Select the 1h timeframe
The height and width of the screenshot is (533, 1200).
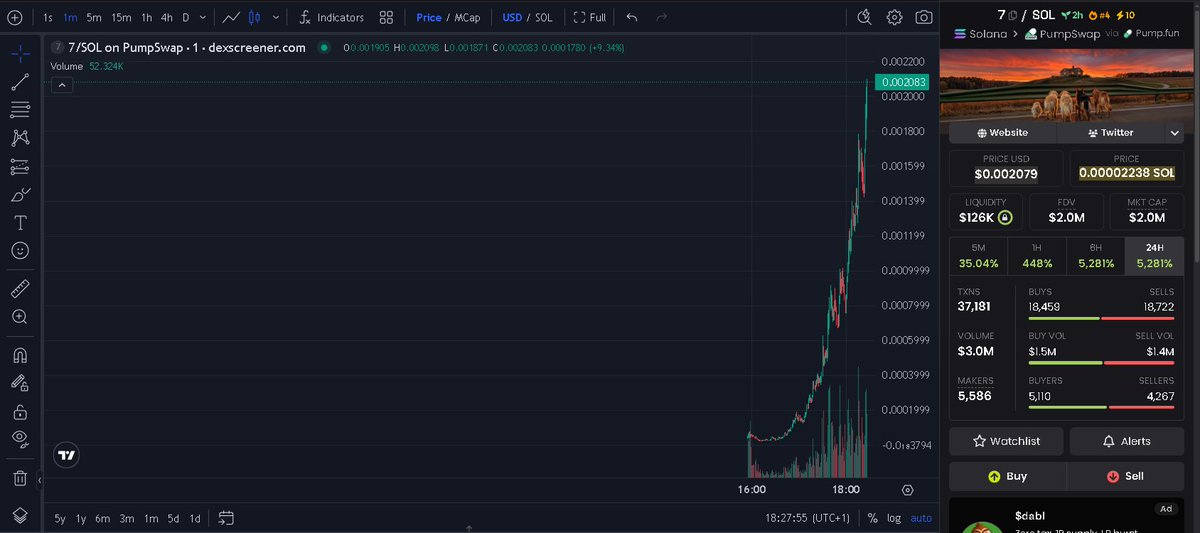point(146,17)
